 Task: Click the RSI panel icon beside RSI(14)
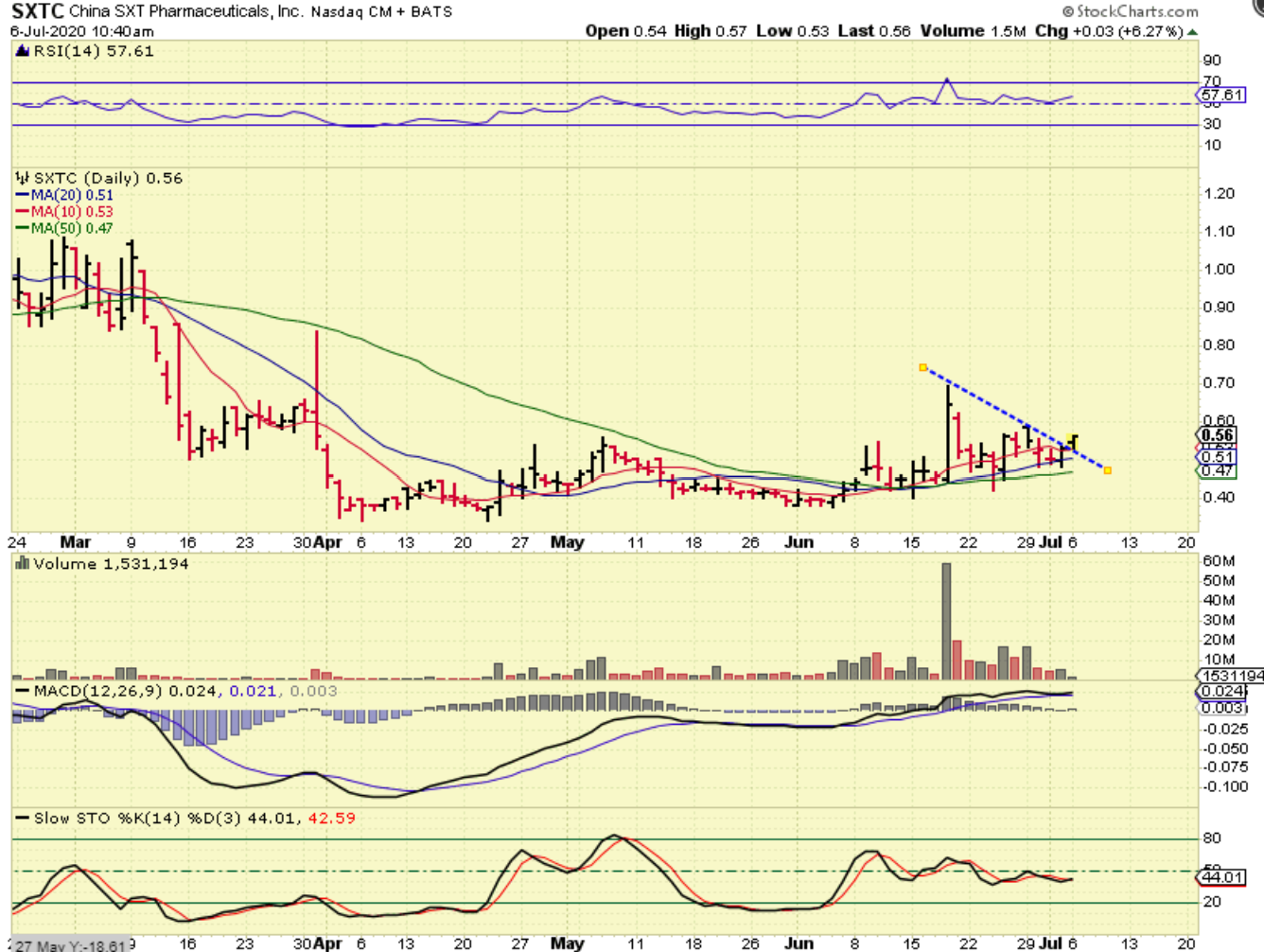tap(23, 51)
